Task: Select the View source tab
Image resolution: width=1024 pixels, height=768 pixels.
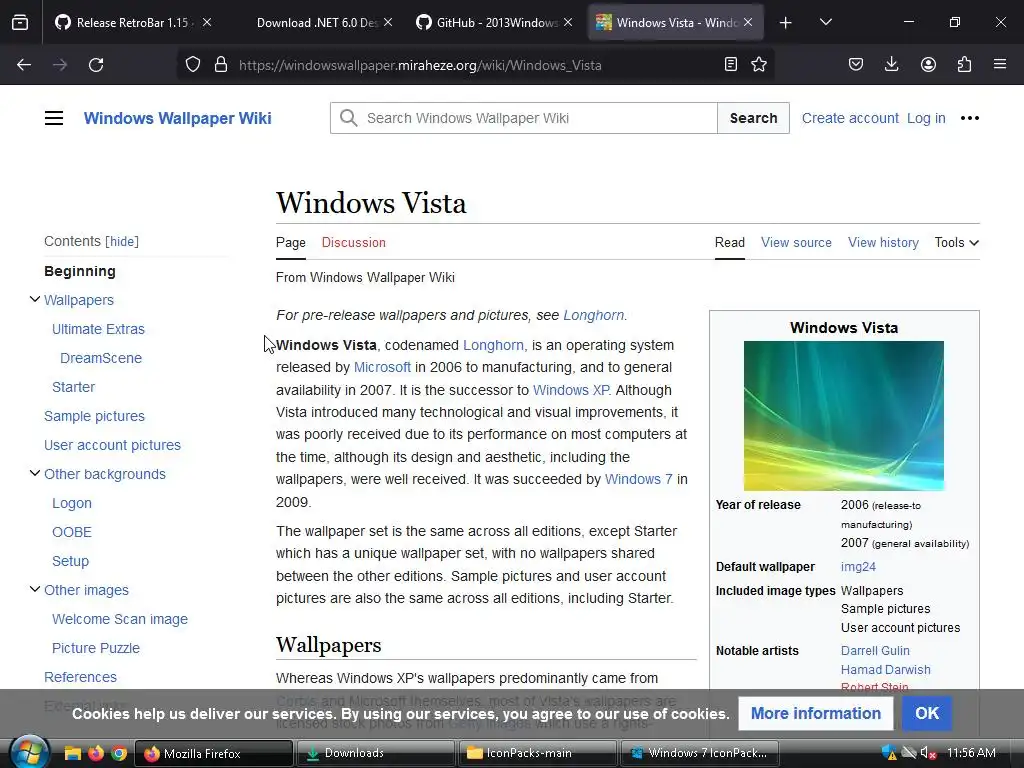Action: click(x=796, y=242)
